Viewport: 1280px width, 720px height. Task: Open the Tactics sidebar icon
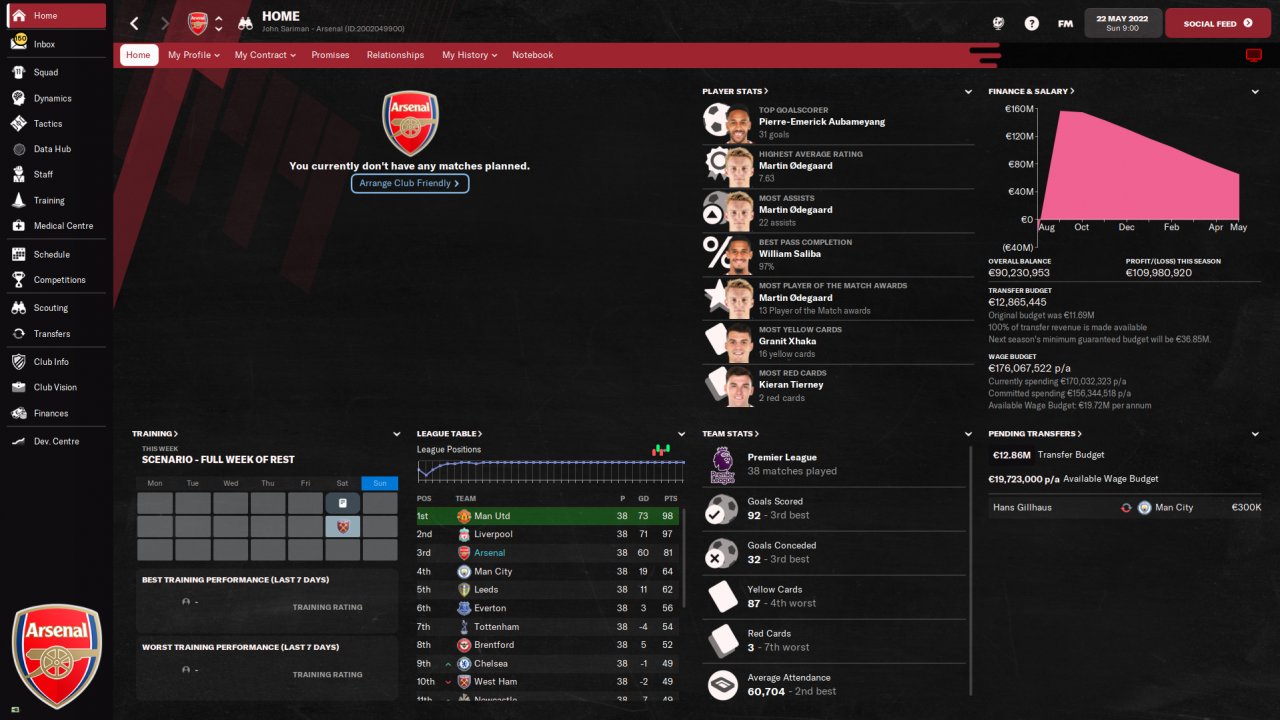(x=18, y=124)
